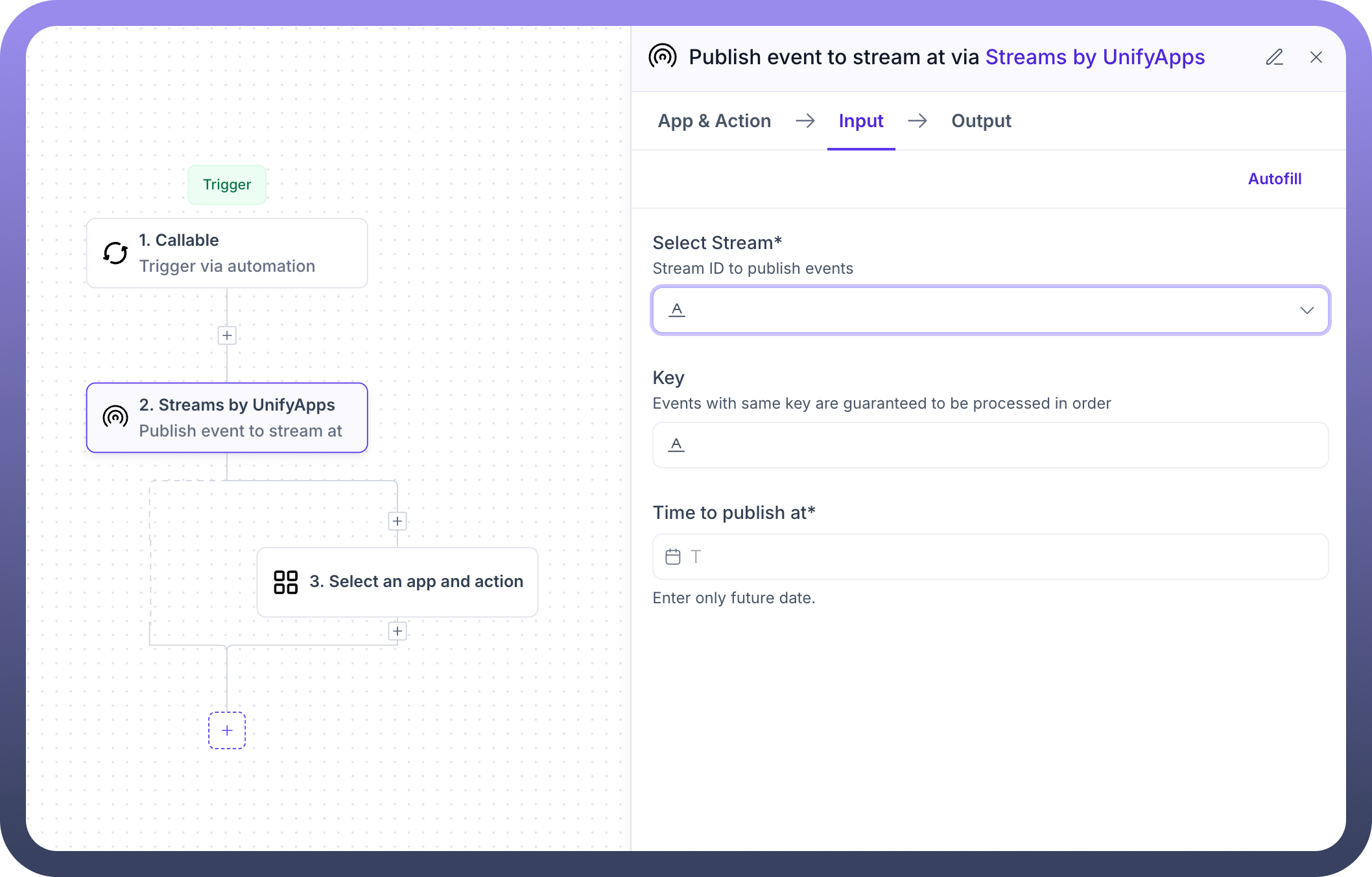Click plus between Callable and Streams steps

(227, 335)
